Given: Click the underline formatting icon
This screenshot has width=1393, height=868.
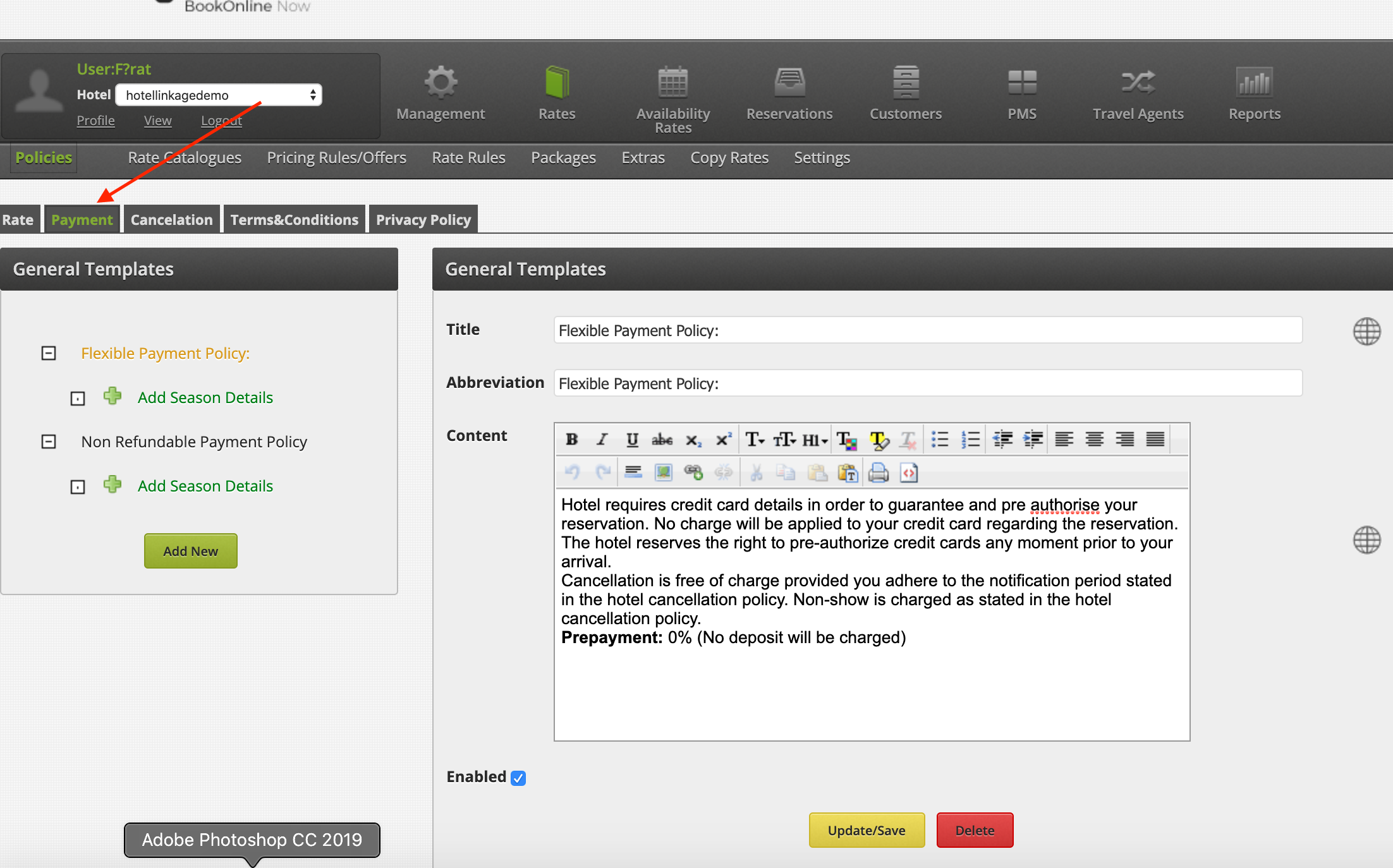Looking at the screenshot, I should pyautogui.click(x=631, y=440).
